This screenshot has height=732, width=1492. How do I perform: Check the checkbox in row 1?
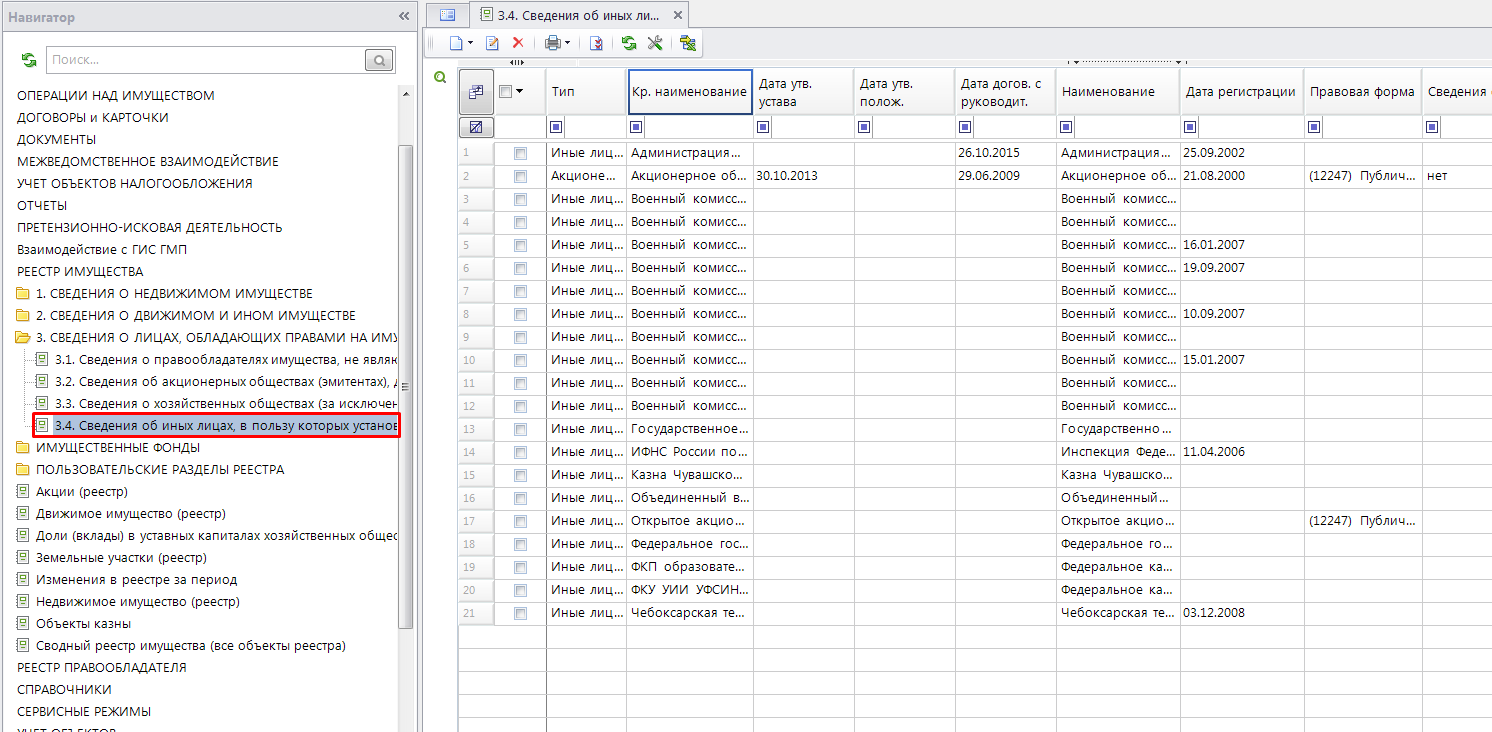(520, 153)
